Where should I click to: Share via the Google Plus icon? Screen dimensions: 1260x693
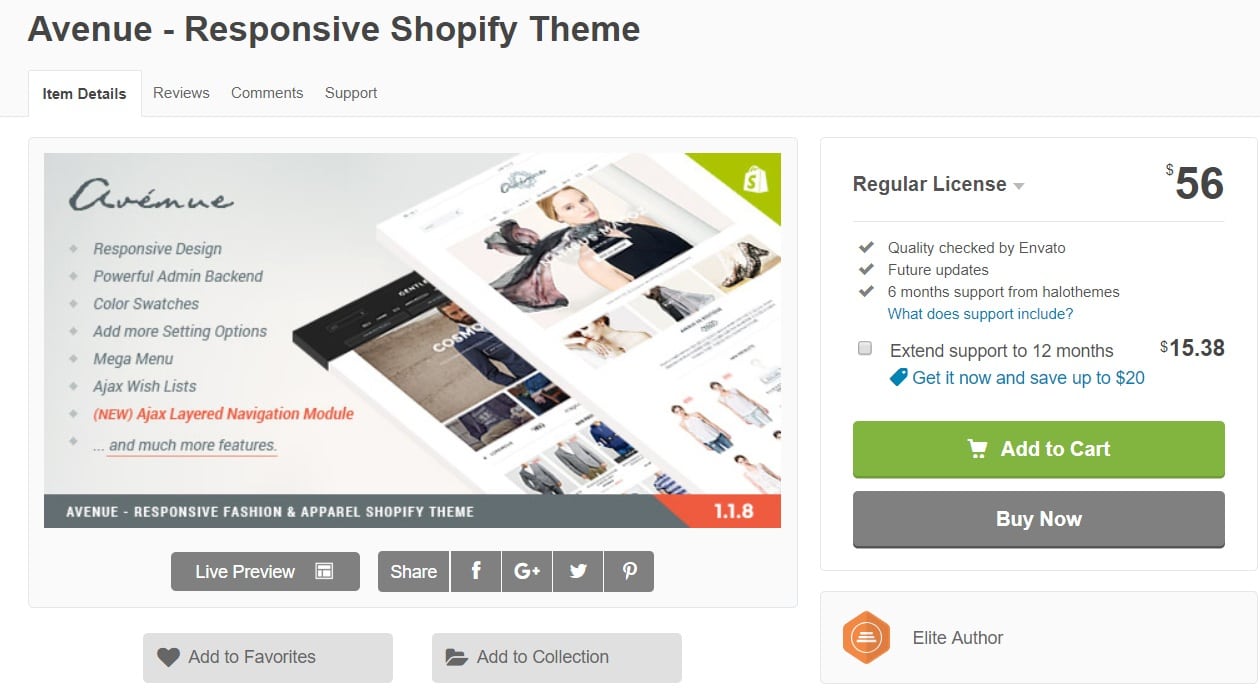click(527, 571)
